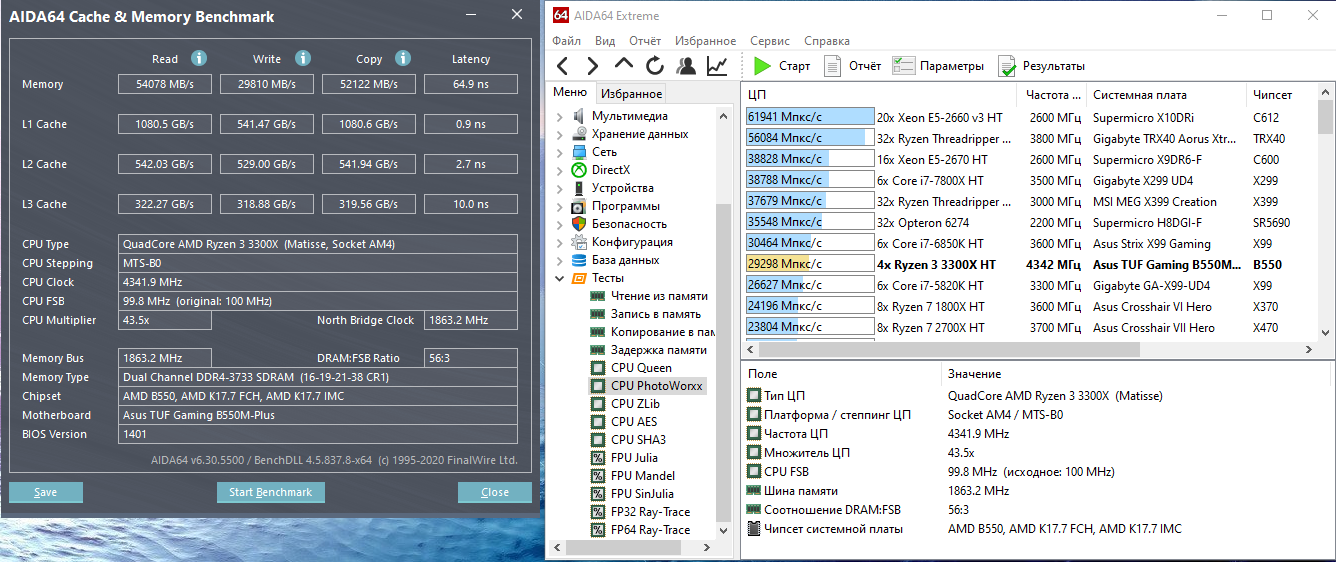1336x562 pixels.
Task: Open Отчёт report toolbar button
Action: [852, 66]
